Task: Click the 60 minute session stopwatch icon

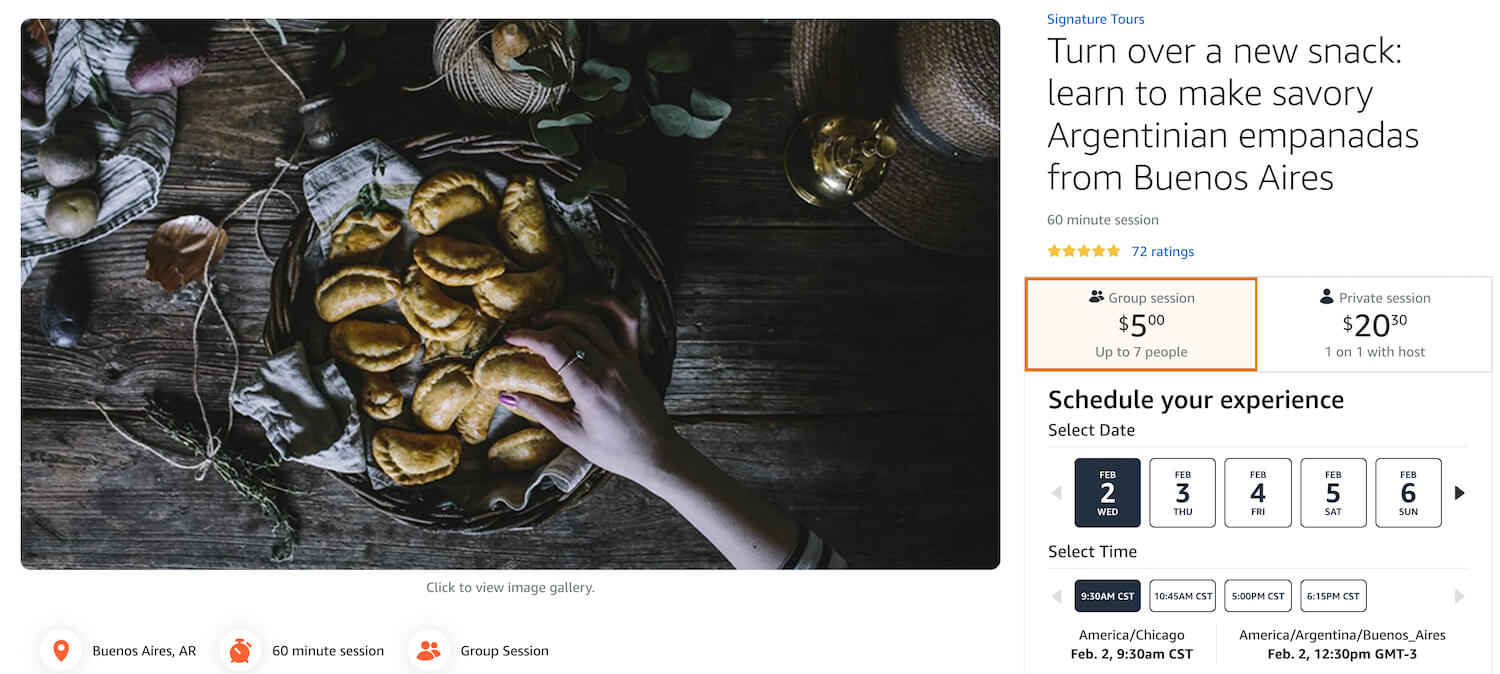Action: (x=240, y=651)
